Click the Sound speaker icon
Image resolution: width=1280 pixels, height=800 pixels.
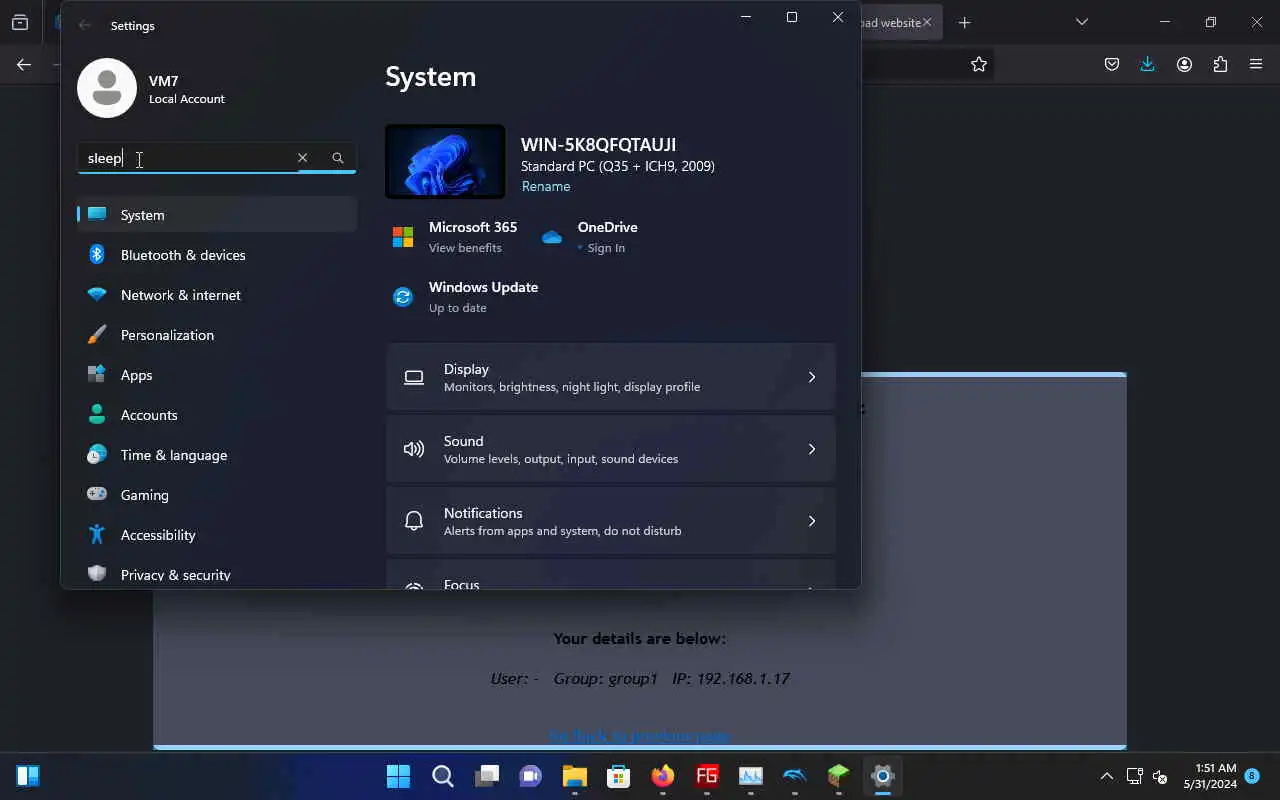414,449
